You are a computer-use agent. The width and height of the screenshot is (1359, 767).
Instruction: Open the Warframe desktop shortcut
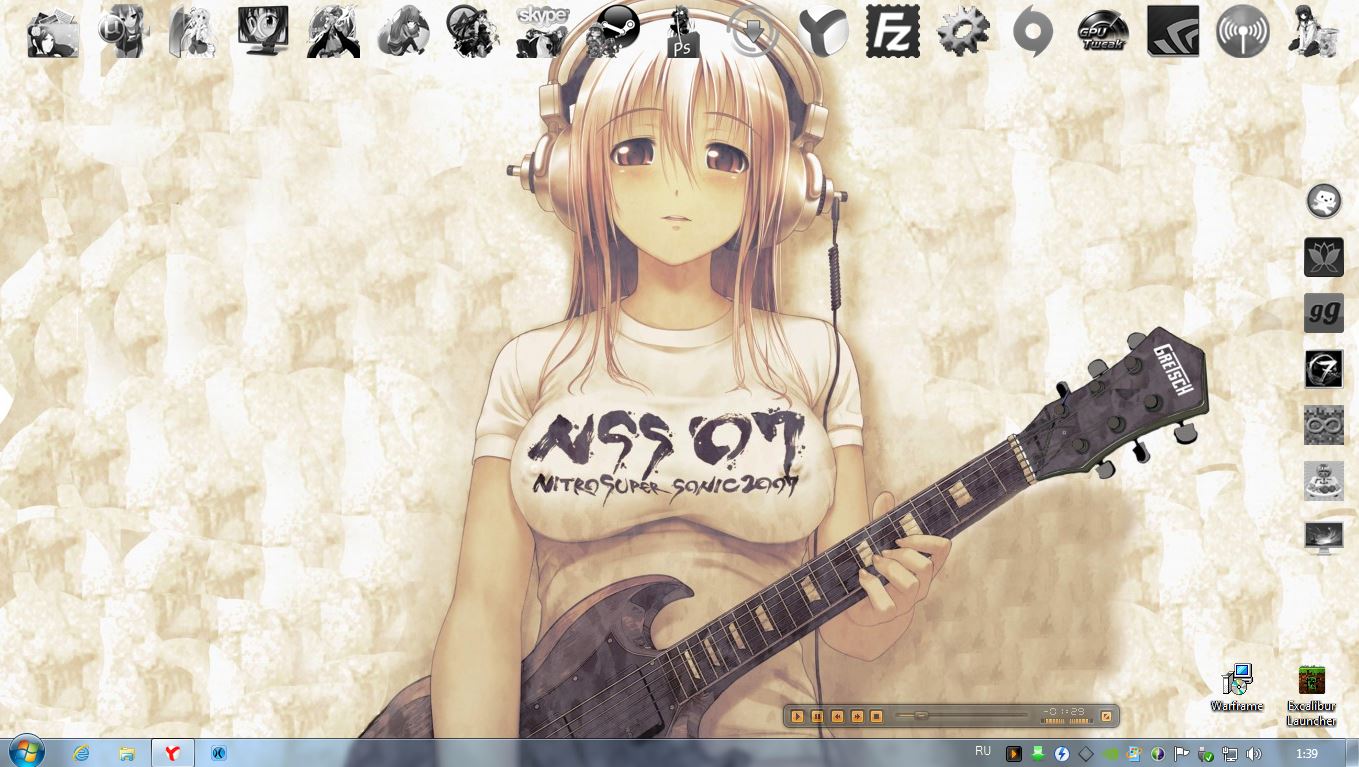[x=1237, y=687]
